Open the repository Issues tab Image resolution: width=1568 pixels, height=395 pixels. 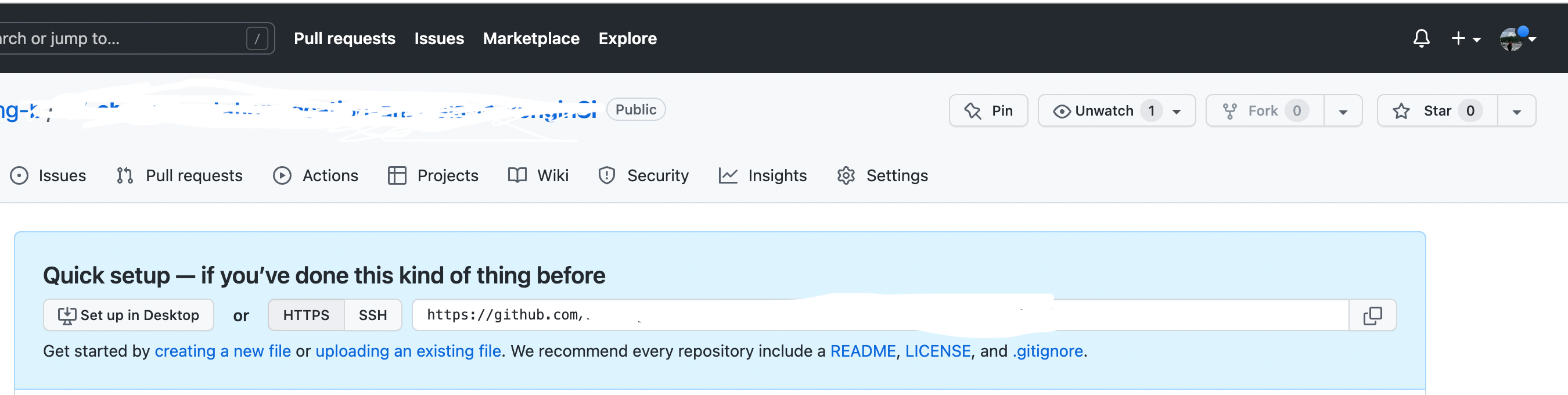coord(48,175)
